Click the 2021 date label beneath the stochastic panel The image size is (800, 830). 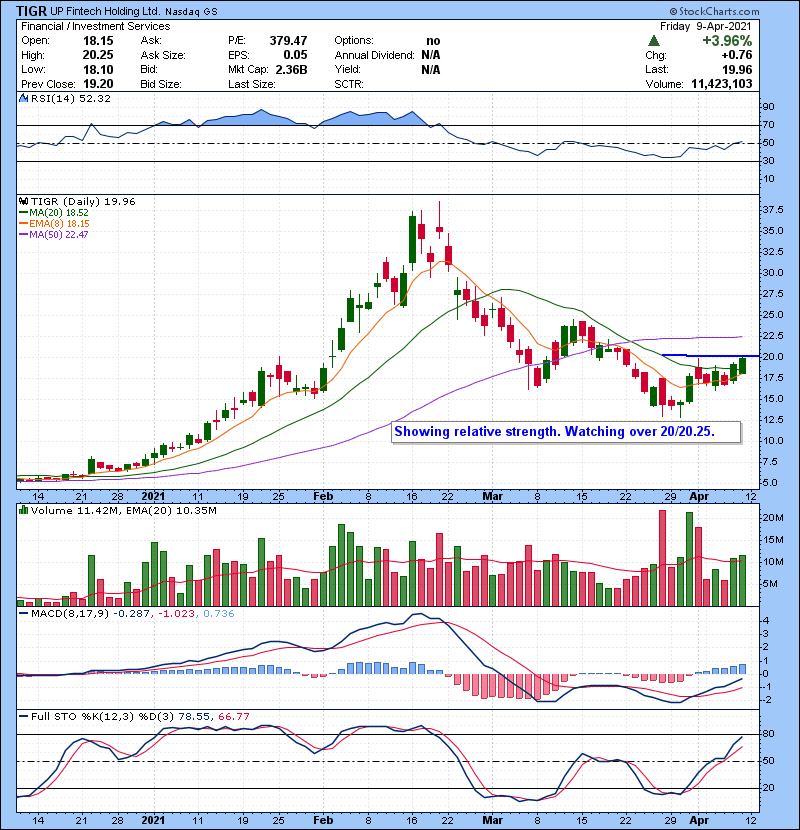[153, 820]
